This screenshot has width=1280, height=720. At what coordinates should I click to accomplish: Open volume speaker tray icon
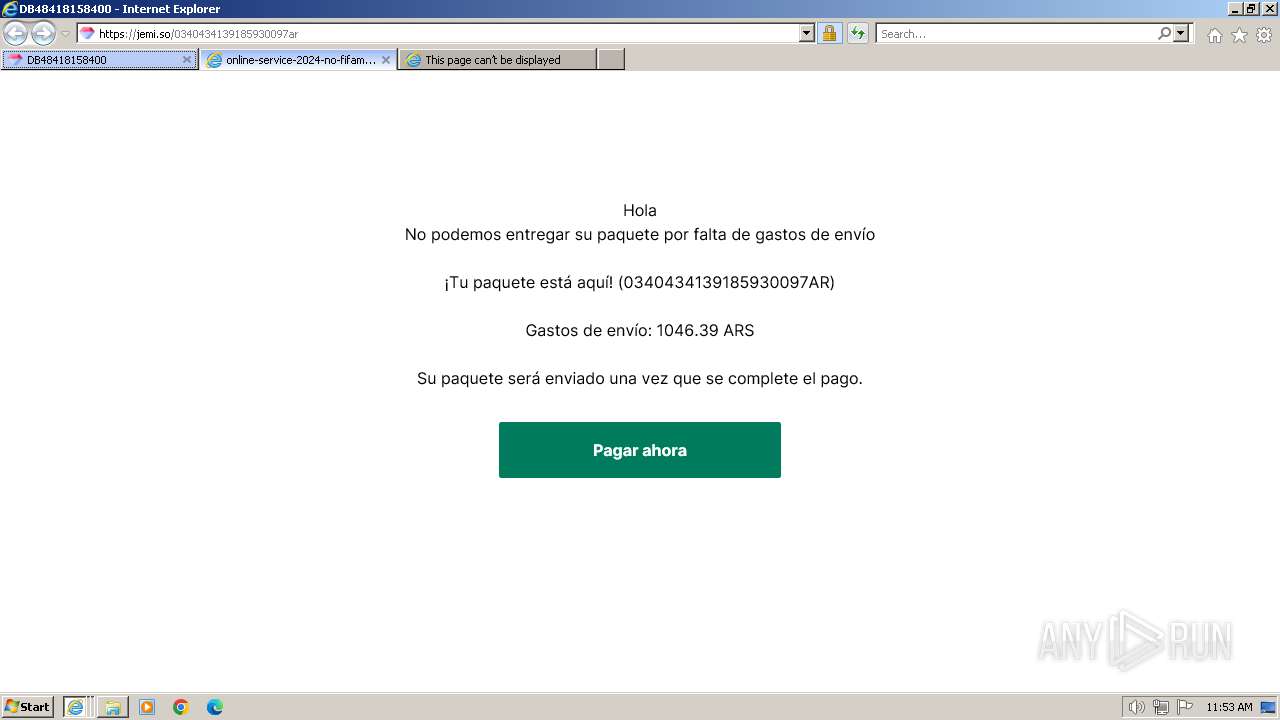[1137, 707]
